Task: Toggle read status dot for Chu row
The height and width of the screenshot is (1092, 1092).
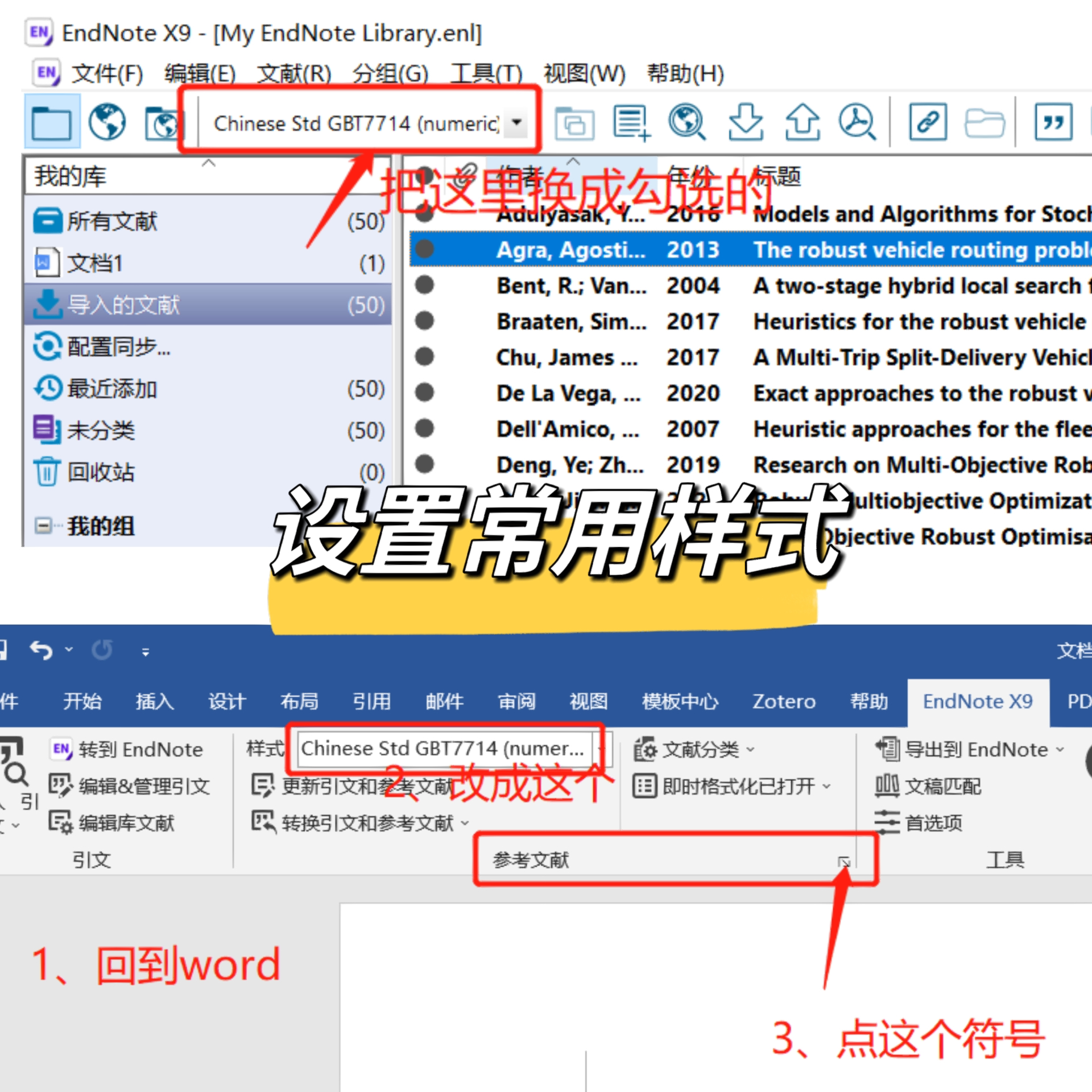Action: 424,356
